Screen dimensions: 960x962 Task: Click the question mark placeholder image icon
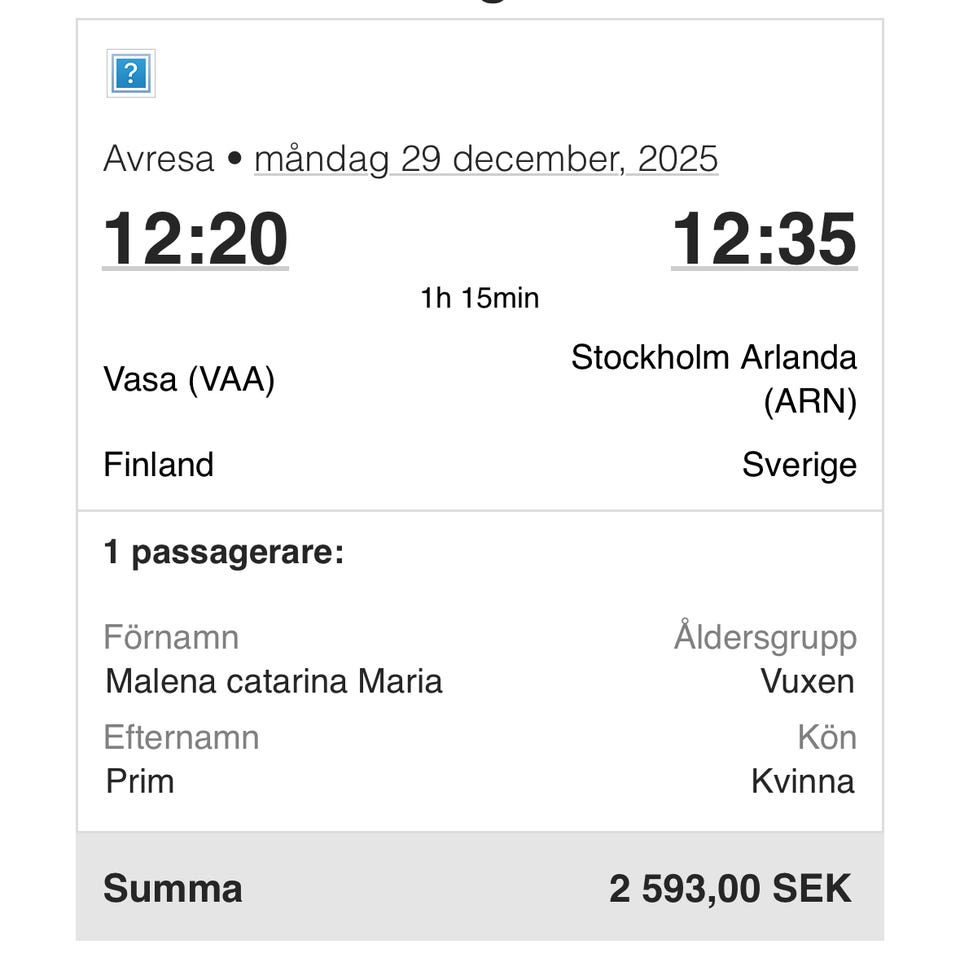[131, 74]
